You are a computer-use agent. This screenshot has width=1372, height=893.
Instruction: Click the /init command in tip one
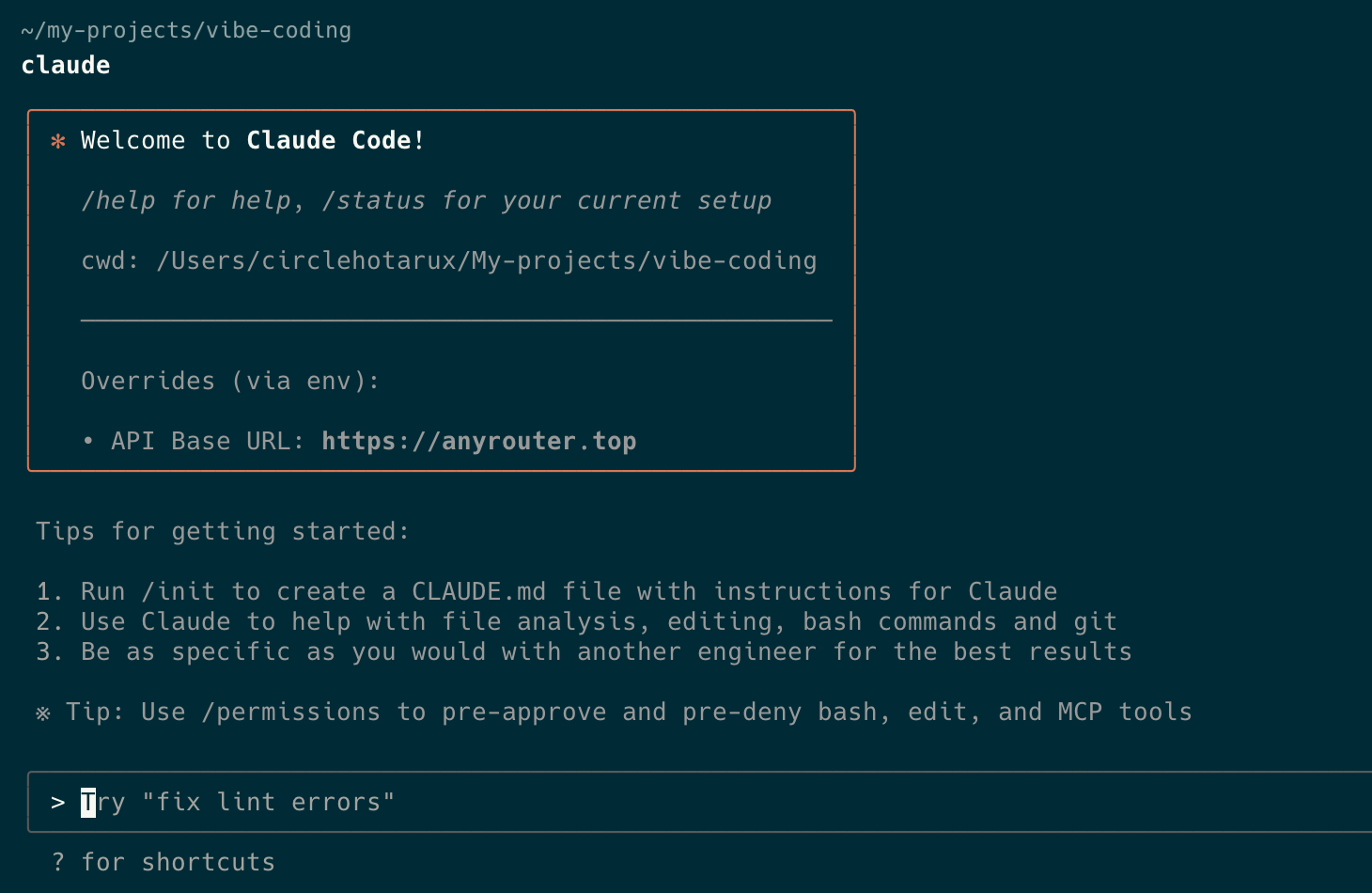[179, 591]
